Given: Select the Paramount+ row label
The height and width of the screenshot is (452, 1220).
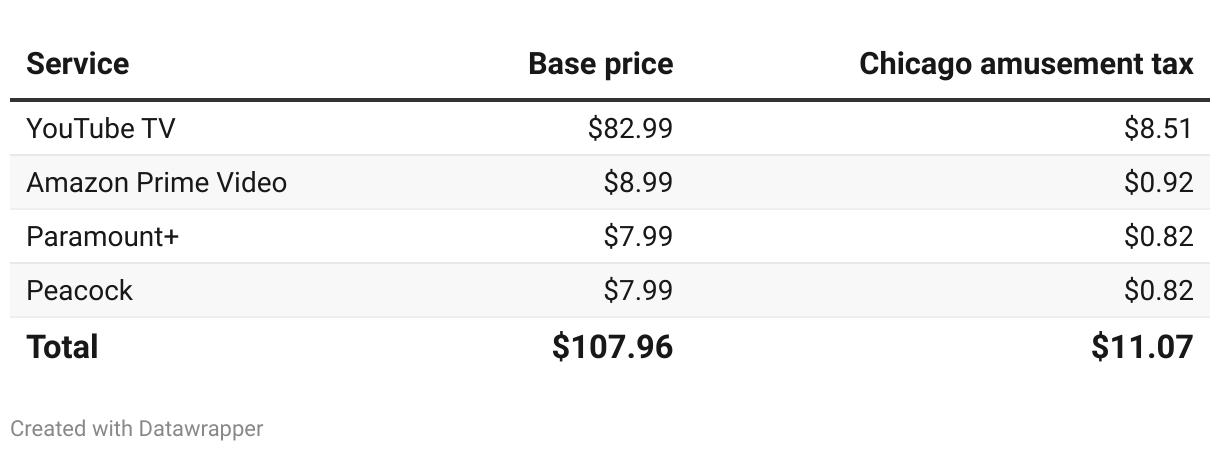Looking at the screenshot, I should click(x=102, y=236).
